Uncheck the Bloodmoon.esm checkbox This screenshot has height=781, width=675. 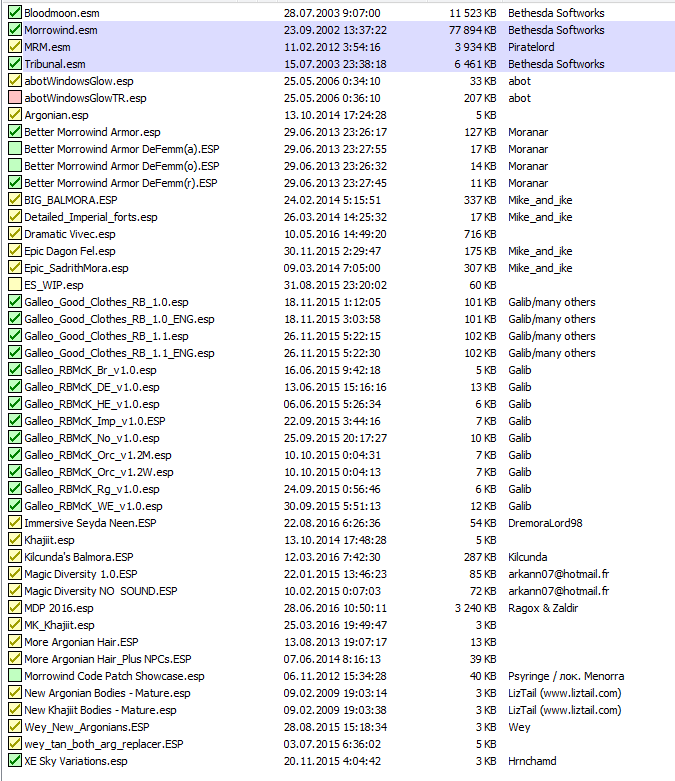click(15, 13)
